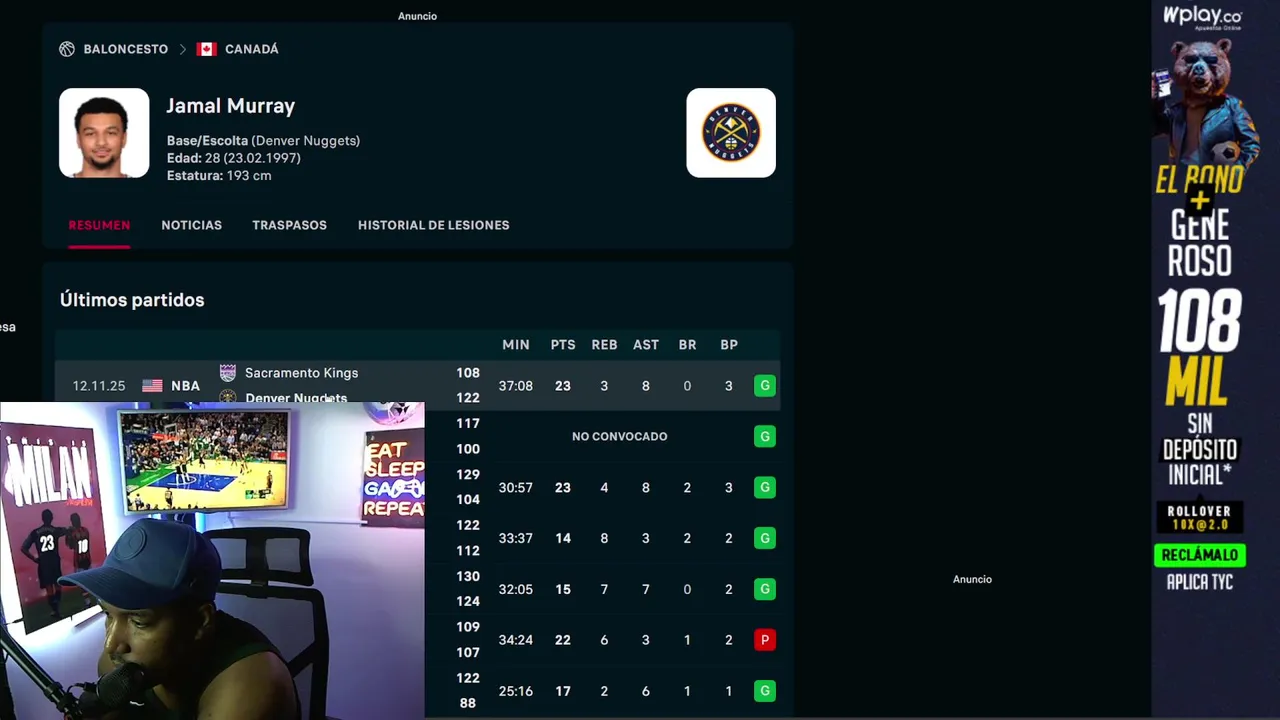Click the MIN column header
Screen dimensions: 1280x720
tap(516, 345)
